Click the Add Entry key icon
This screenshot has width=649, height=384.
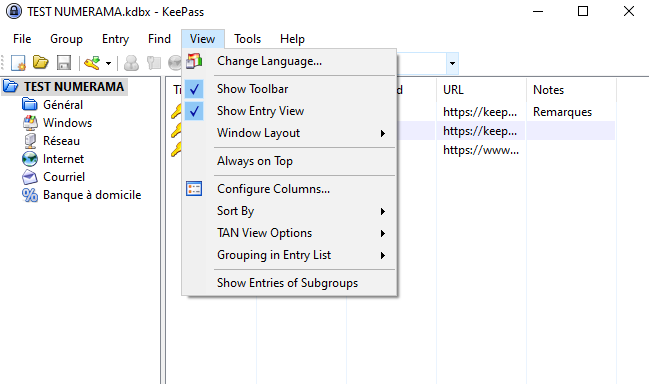click(x=92, y=63)
